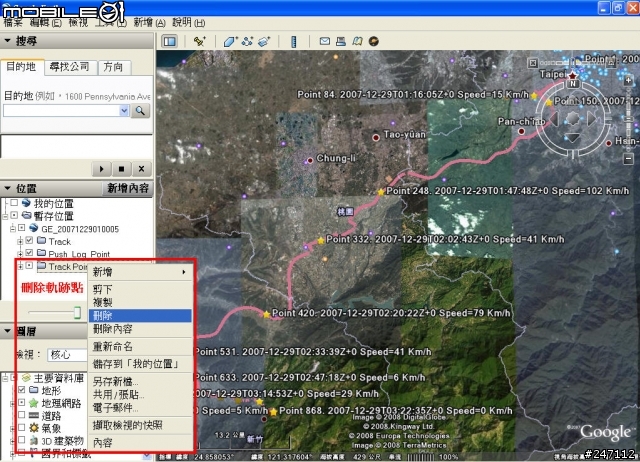The height and width of the screenshot is (462, 640).
Task: Click the star marker for Point 248
Action: click(x=381, y=191)
